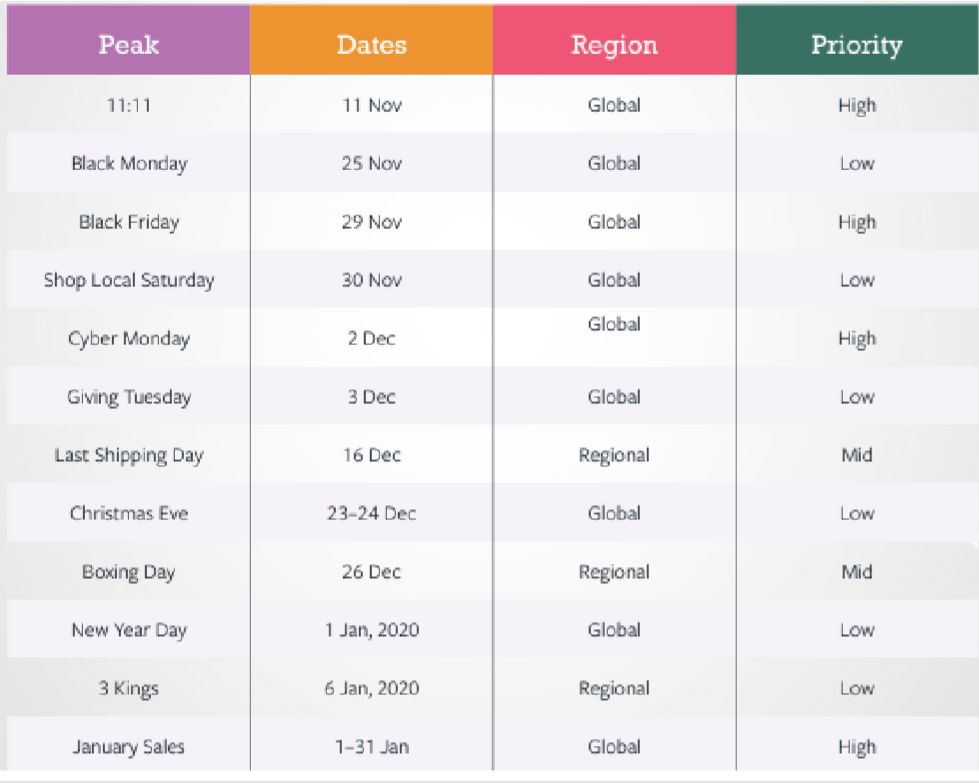This screenshot has width=979, height=783.
Task: Select the January Sales peak cell
Action: click(x=129, y=747)
